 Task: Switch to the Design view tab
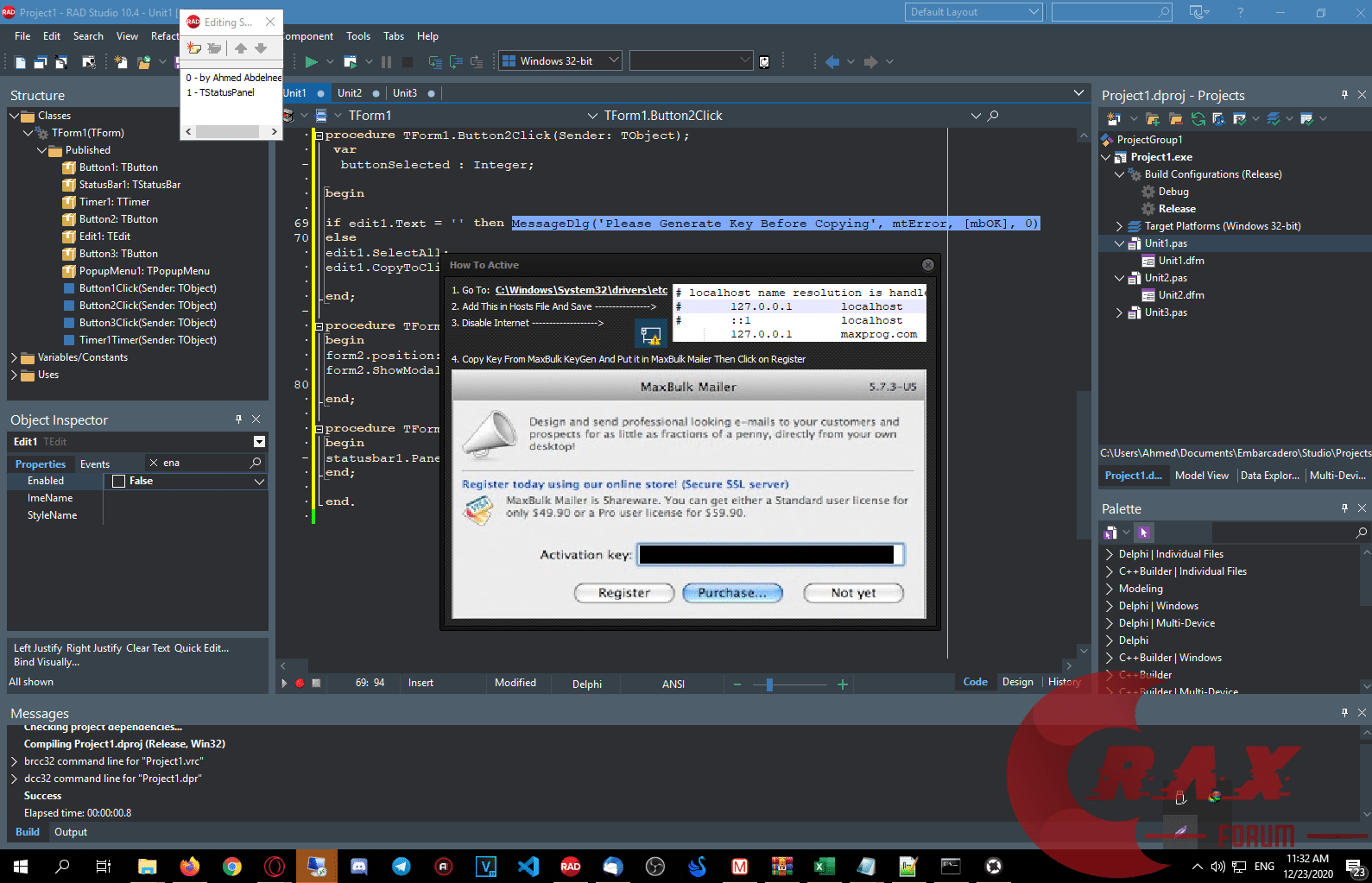(1018, 682)
